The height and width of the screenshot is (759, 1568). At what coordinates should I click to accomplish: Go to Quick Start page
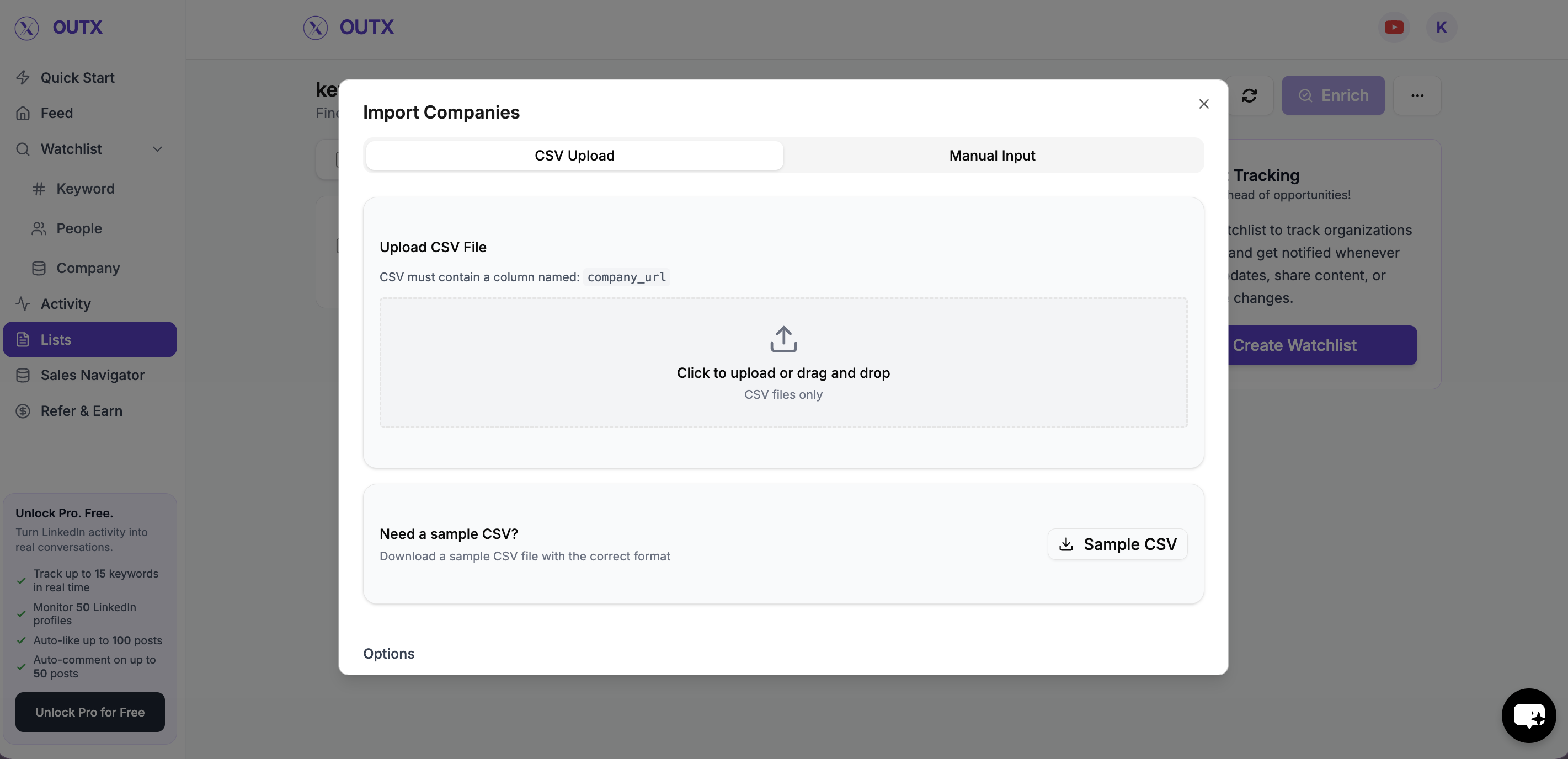click(x=77, y=78)
